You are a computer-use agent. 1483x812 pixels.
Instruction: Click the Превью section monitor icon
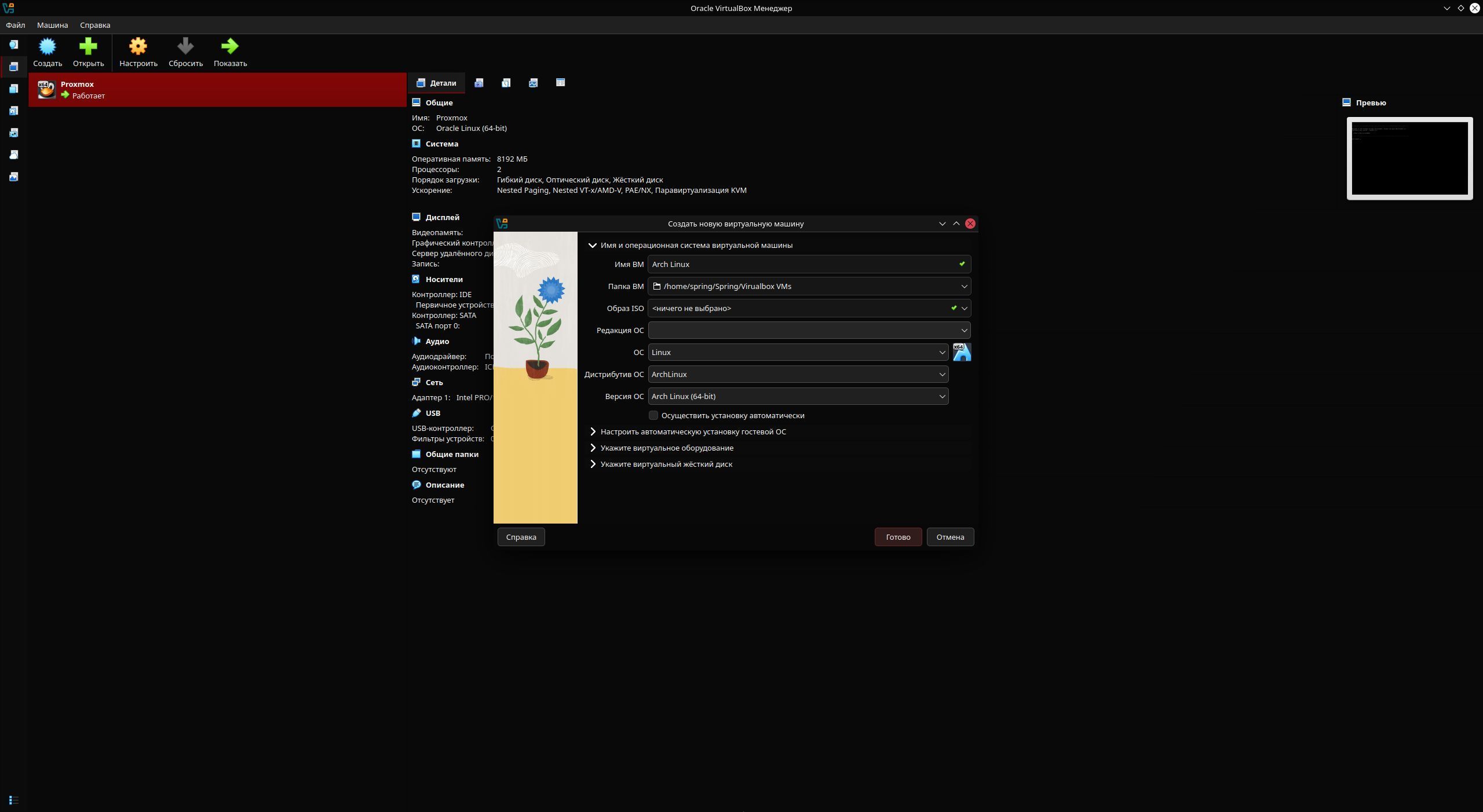coord(1346,103)
